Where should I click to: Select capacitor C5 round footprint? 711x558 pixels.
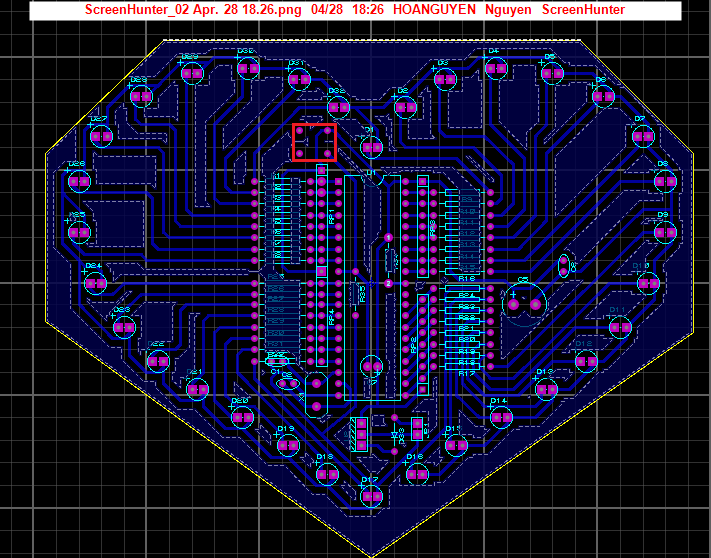(524, 304)
